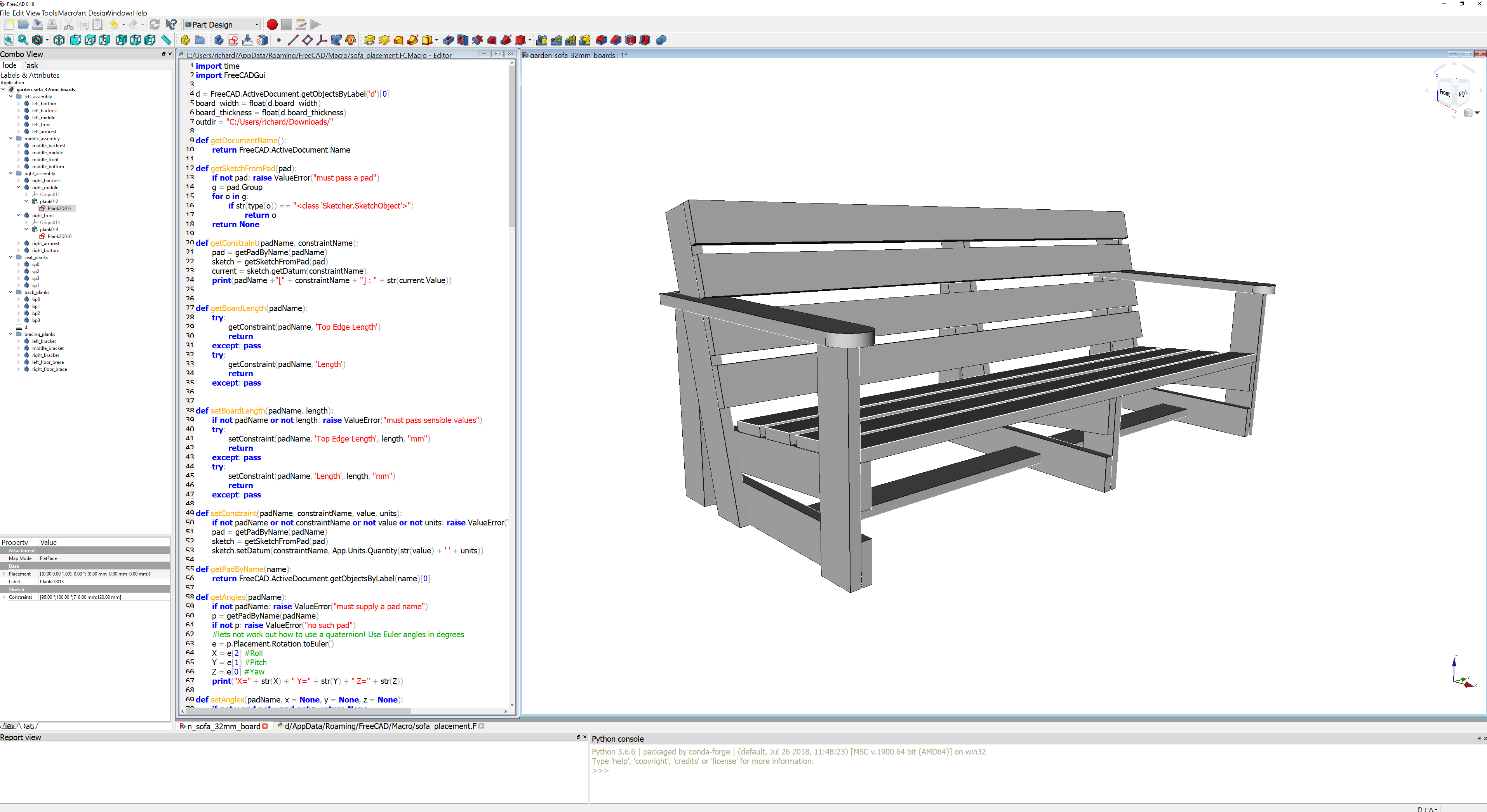Image resolution: width=1487 pixels, height=812 pixels.
Task: Collapse the left_assembly group
Action: (x=11, y=96)
